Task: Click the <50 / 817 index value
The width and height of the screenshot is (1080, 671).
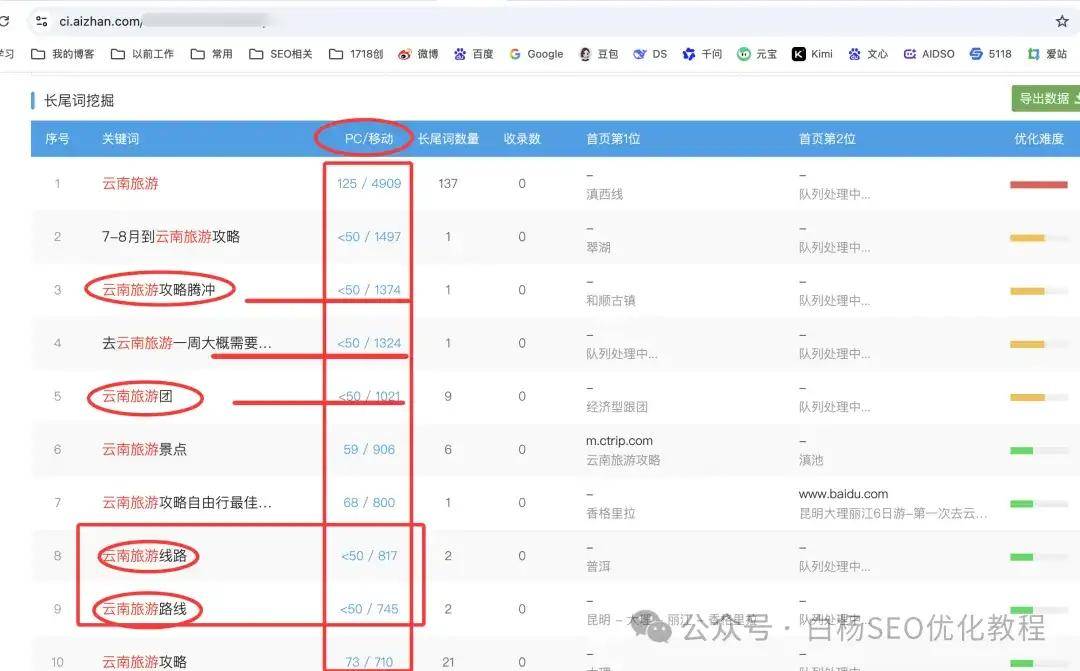Action: (x=369, y=555)
